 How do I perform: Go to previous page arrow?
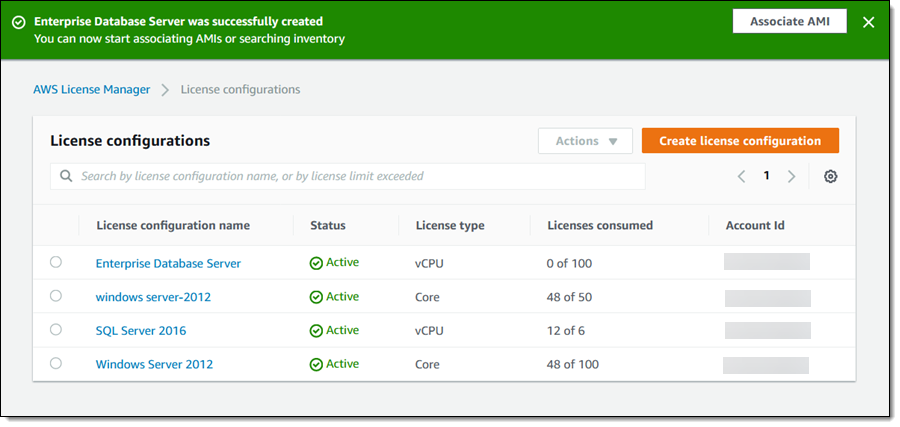coord(741,177)
